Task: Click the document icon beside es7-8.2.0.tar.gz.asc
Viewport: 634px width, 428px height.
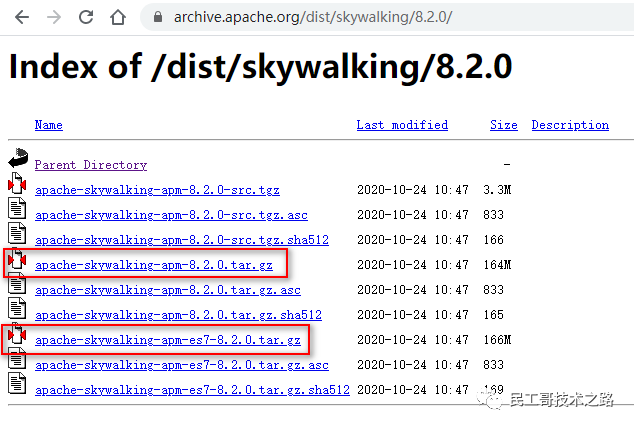Action: [17, 359]
